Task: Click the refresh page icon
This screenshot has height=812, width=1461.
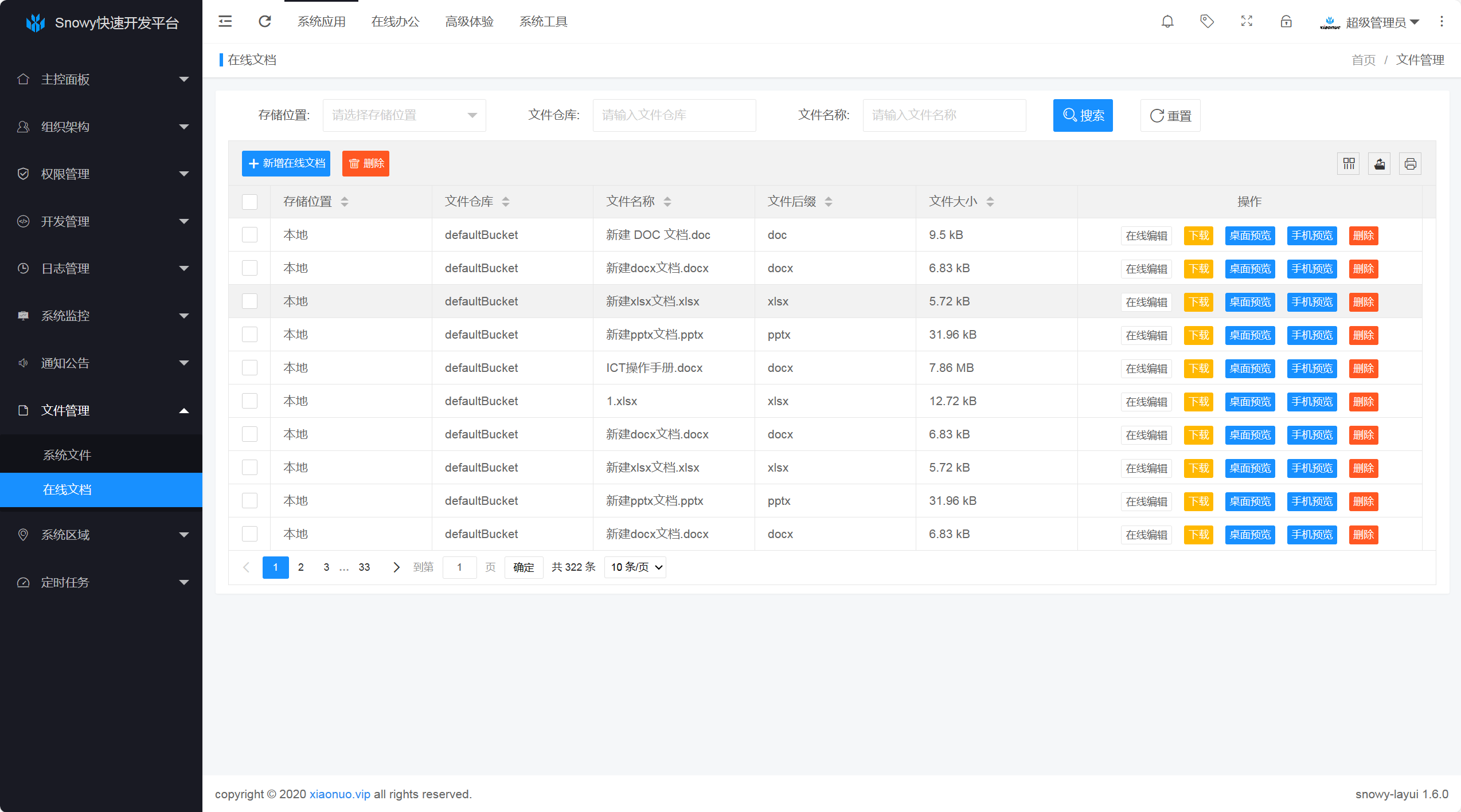Action: click(265, 22)
